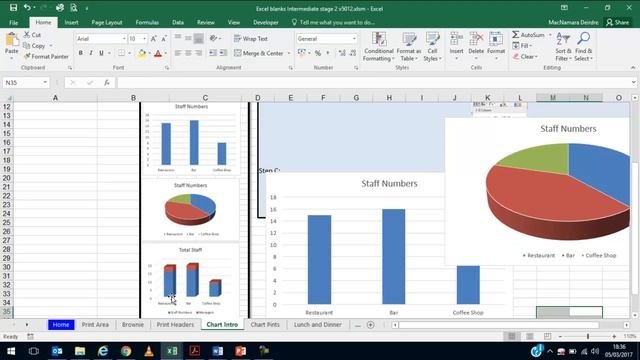Increase decimal places
The image size is (640, 360).
342,53
